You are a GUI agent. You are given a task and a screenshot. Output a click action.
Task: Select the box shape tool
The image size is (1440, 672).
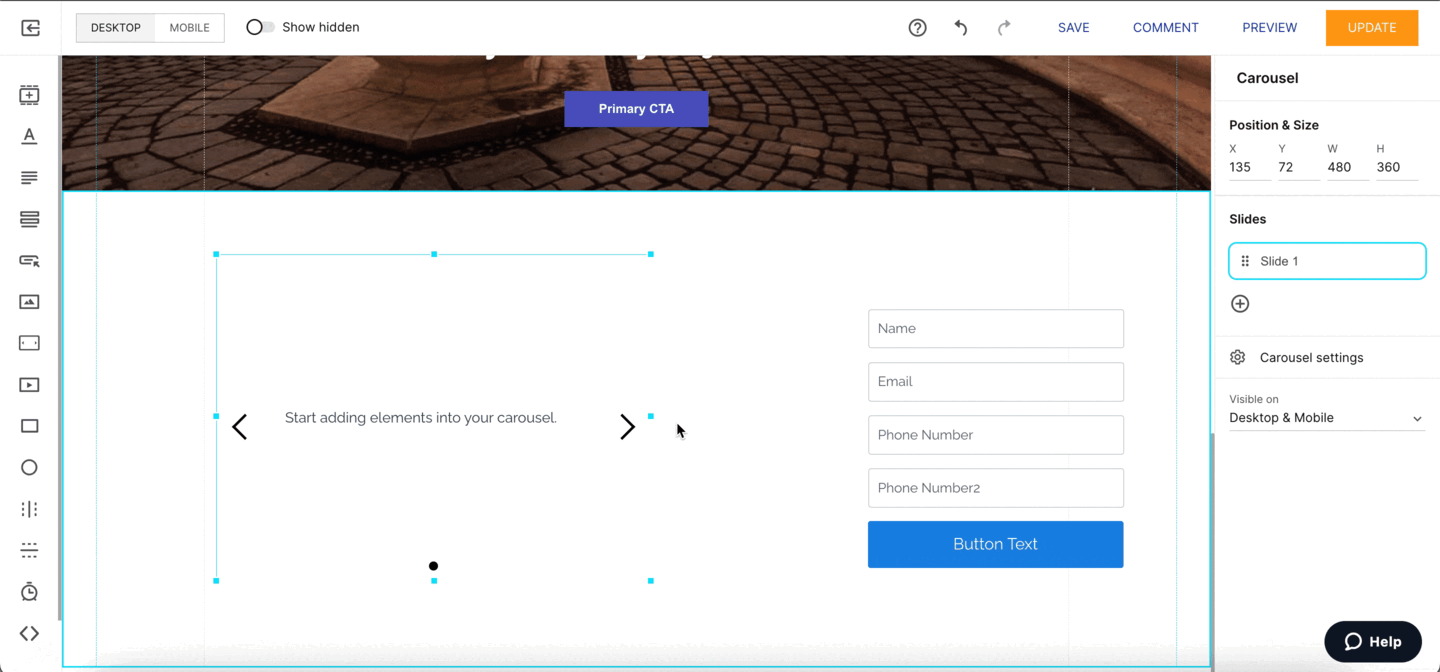pyautogui.click(x=29, y=426)
